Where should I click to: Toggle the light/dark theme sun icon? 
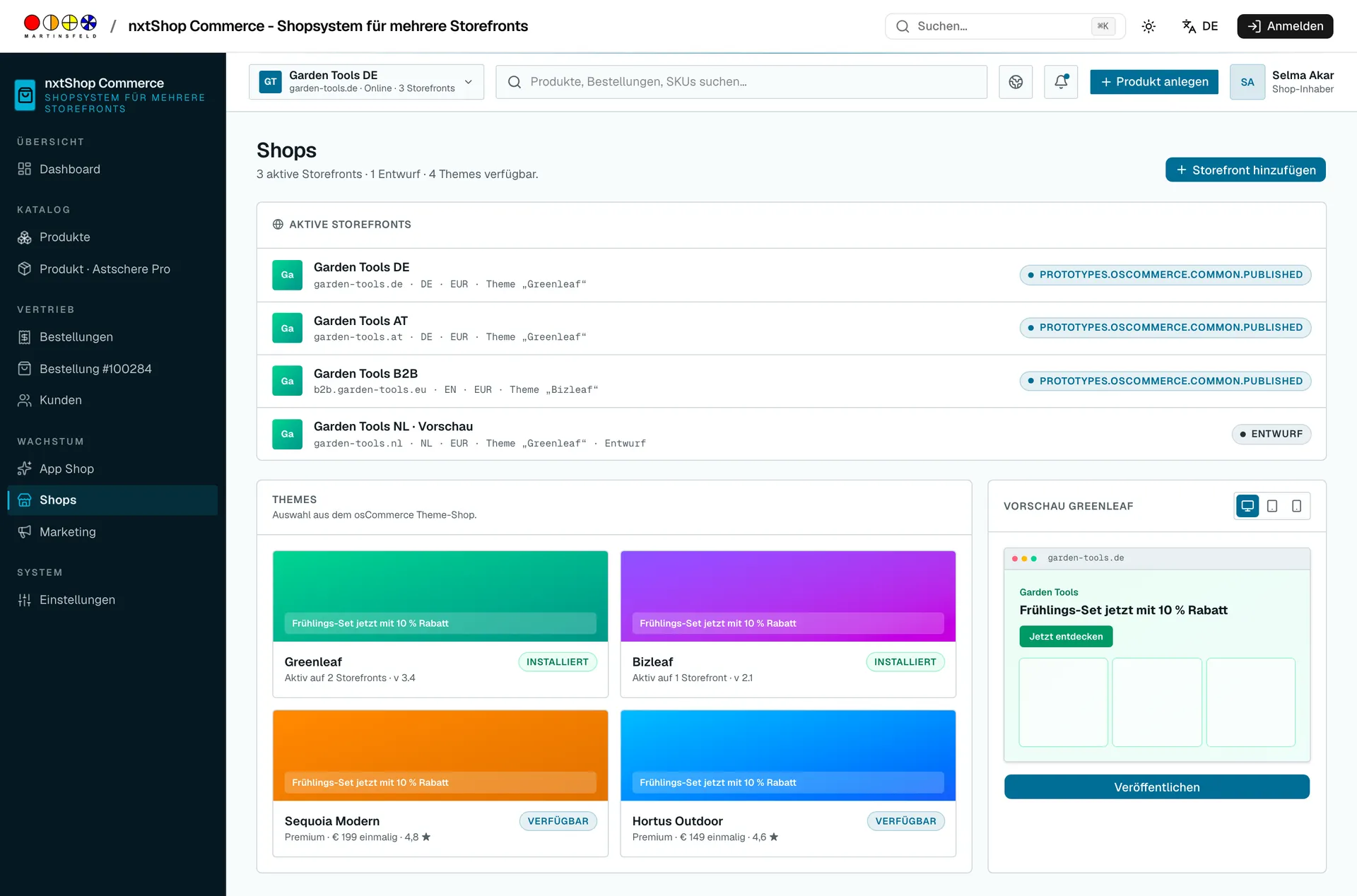pyautogui.click(x=1149, y=26)
